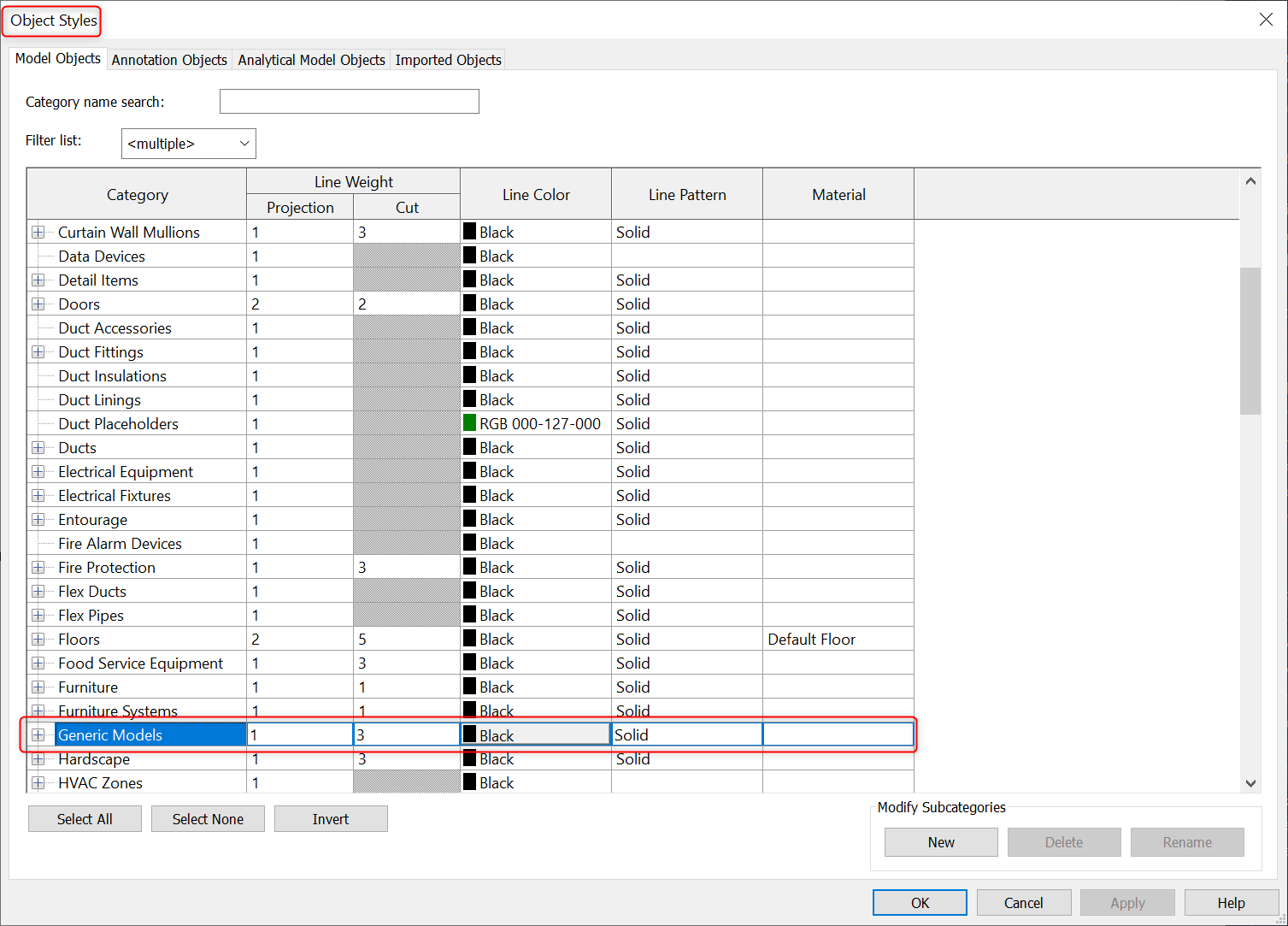Select the Model Objects tab

(x=58, y=58)
